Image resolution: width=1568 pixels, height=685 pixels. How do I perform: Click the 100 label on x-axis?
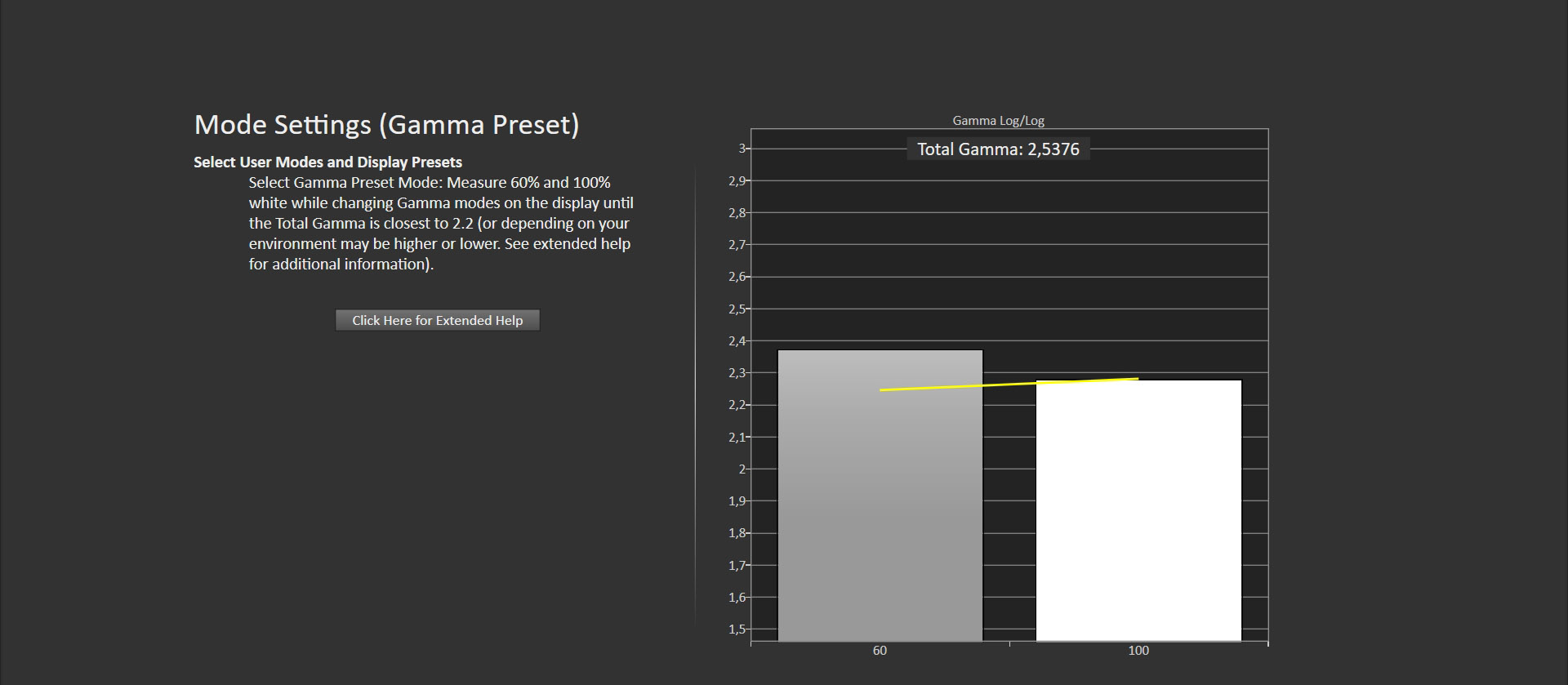point(1138,651)
